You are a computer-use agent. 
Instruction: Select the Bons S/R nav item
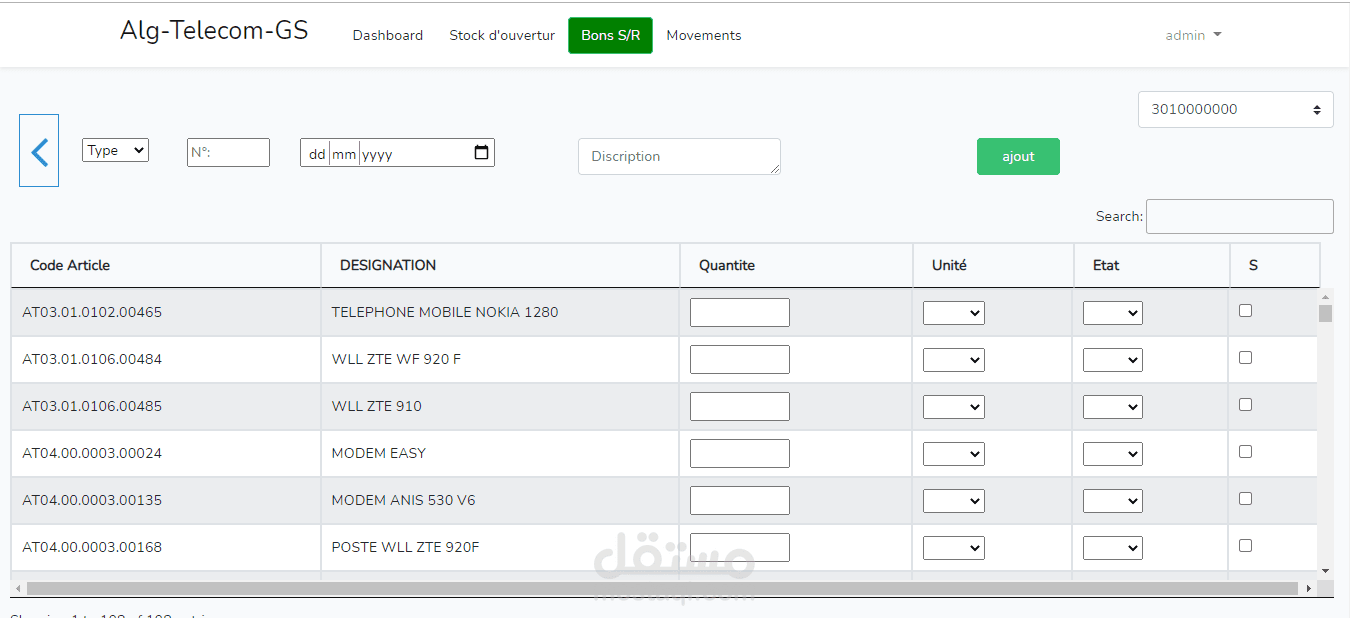[610, 35]
